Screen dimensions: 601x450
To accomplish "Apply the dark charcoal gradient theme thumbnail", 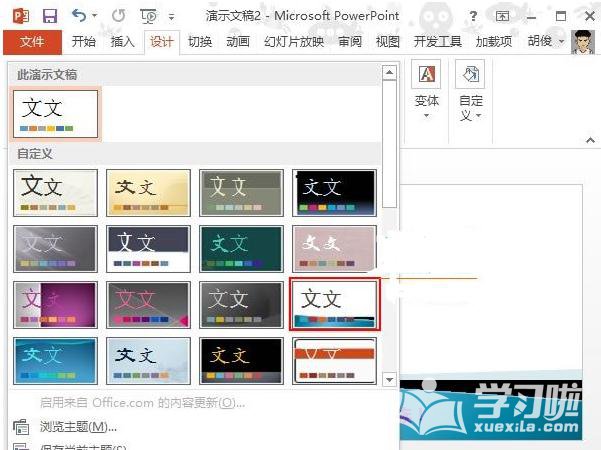I will click(241, 305).
